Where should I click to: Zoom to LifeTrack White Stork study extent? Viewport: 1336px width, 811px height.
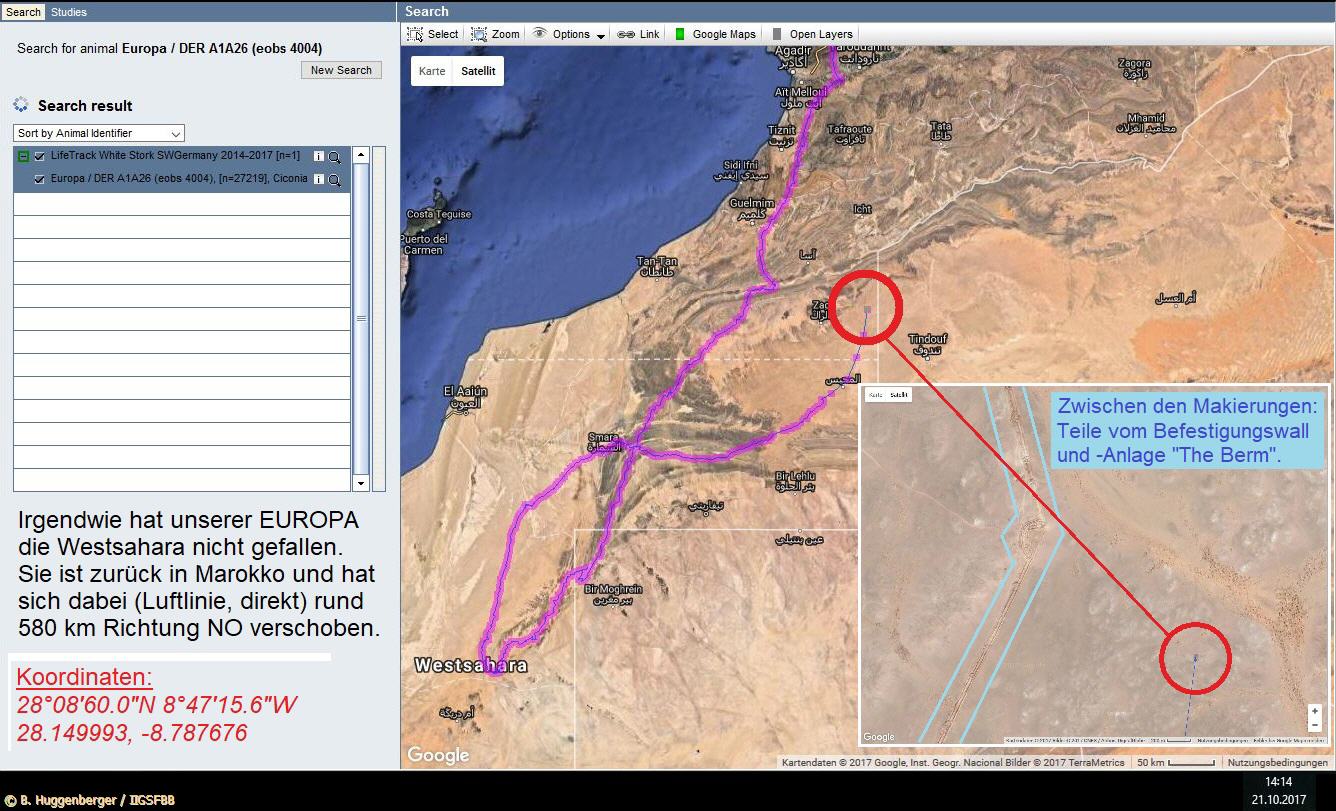click(x=335, y=157)
